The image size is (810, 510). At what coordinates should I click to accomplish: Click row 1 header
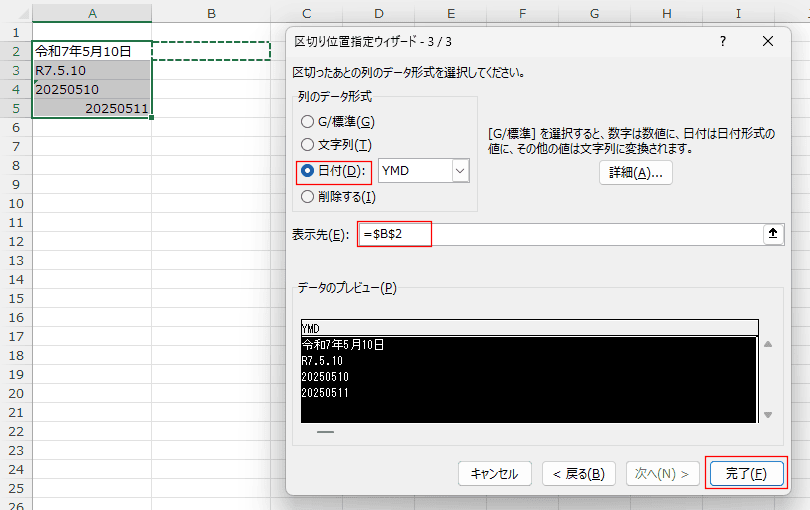16,33
